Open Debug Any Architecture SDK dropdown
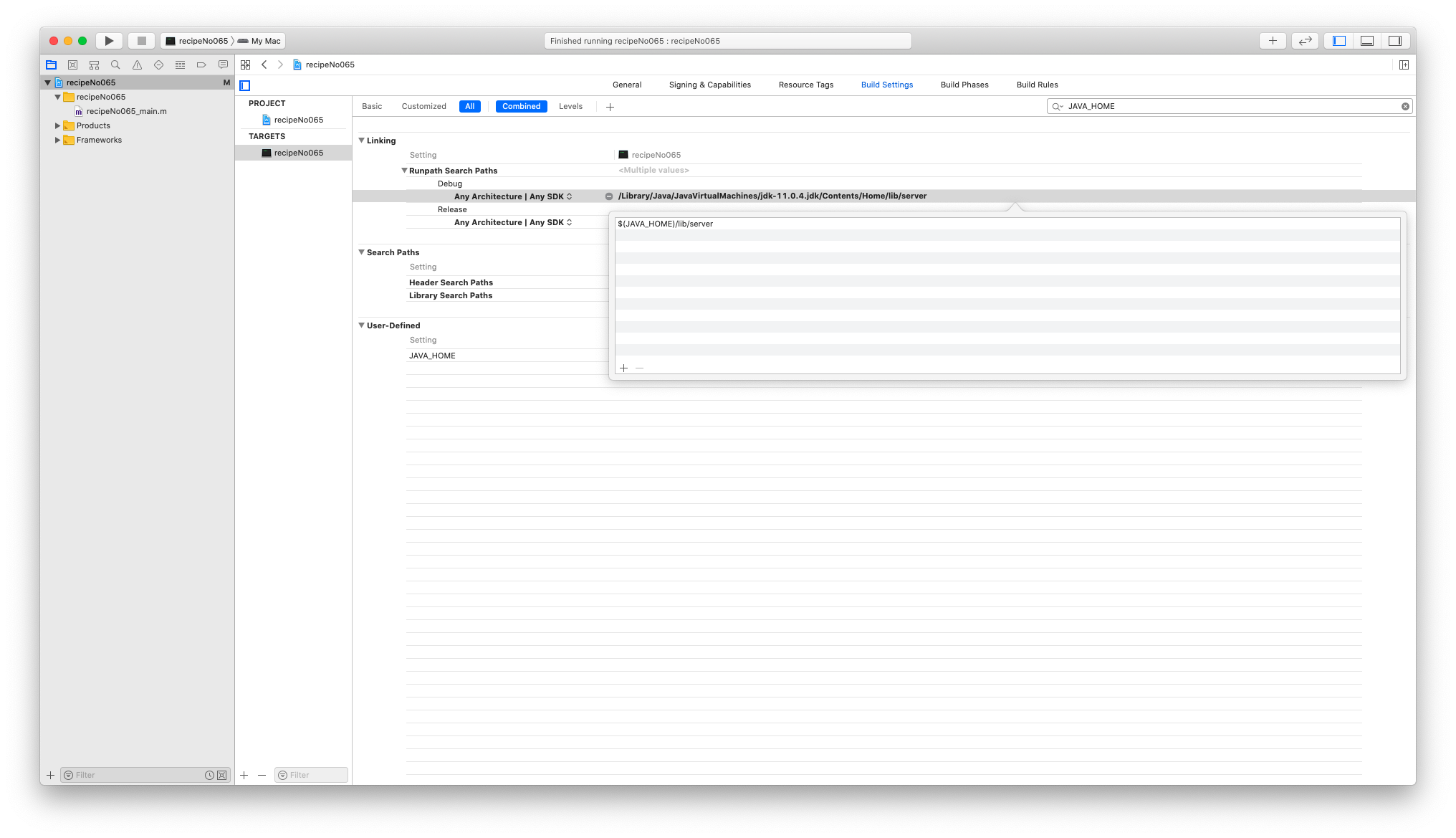1456x838 pixels. (513, 196)
